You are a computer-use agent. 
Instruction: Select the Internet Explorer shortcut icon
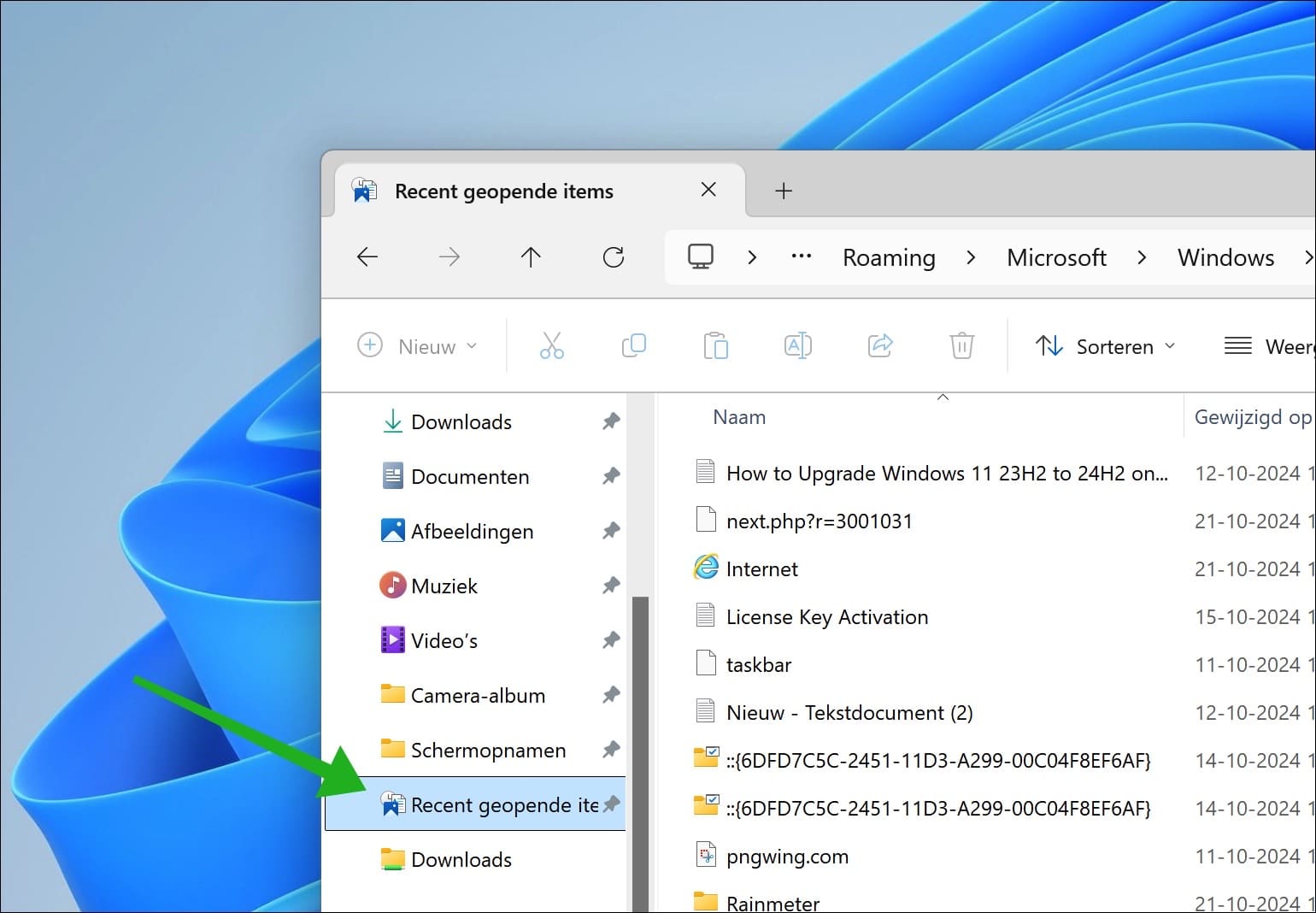706,568
